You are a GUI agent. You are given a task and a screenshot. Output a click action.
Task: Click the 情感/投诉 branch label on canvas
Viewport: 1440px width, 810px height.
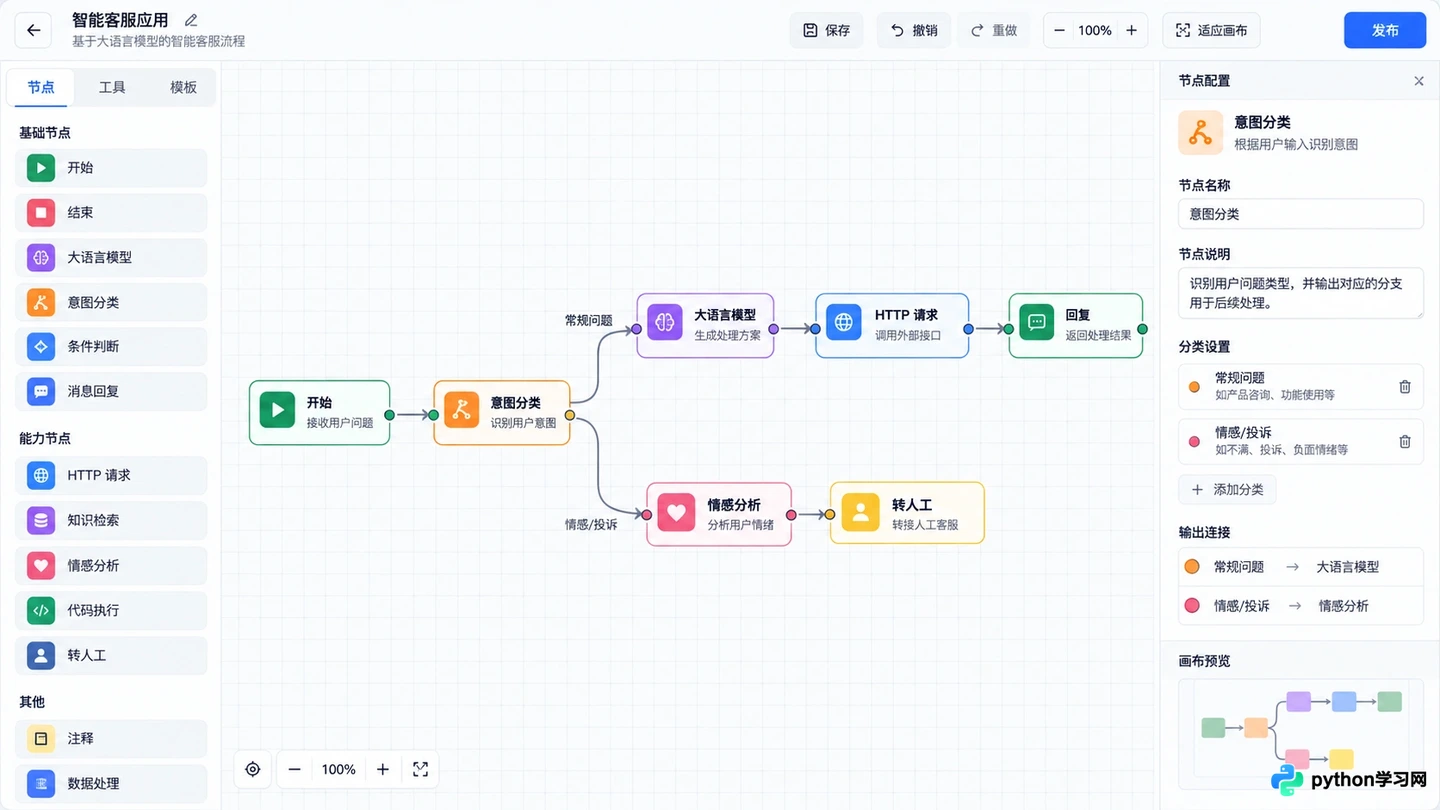pyautogui.click(x=591, y=524)
